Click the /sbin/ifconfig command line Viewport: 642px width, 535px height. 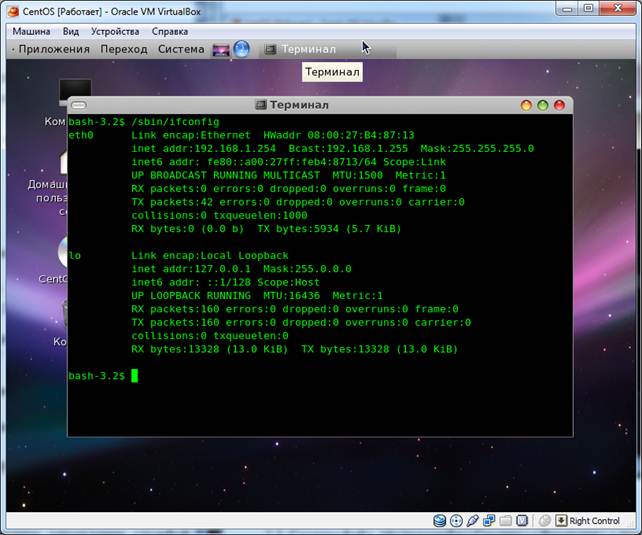175,122
